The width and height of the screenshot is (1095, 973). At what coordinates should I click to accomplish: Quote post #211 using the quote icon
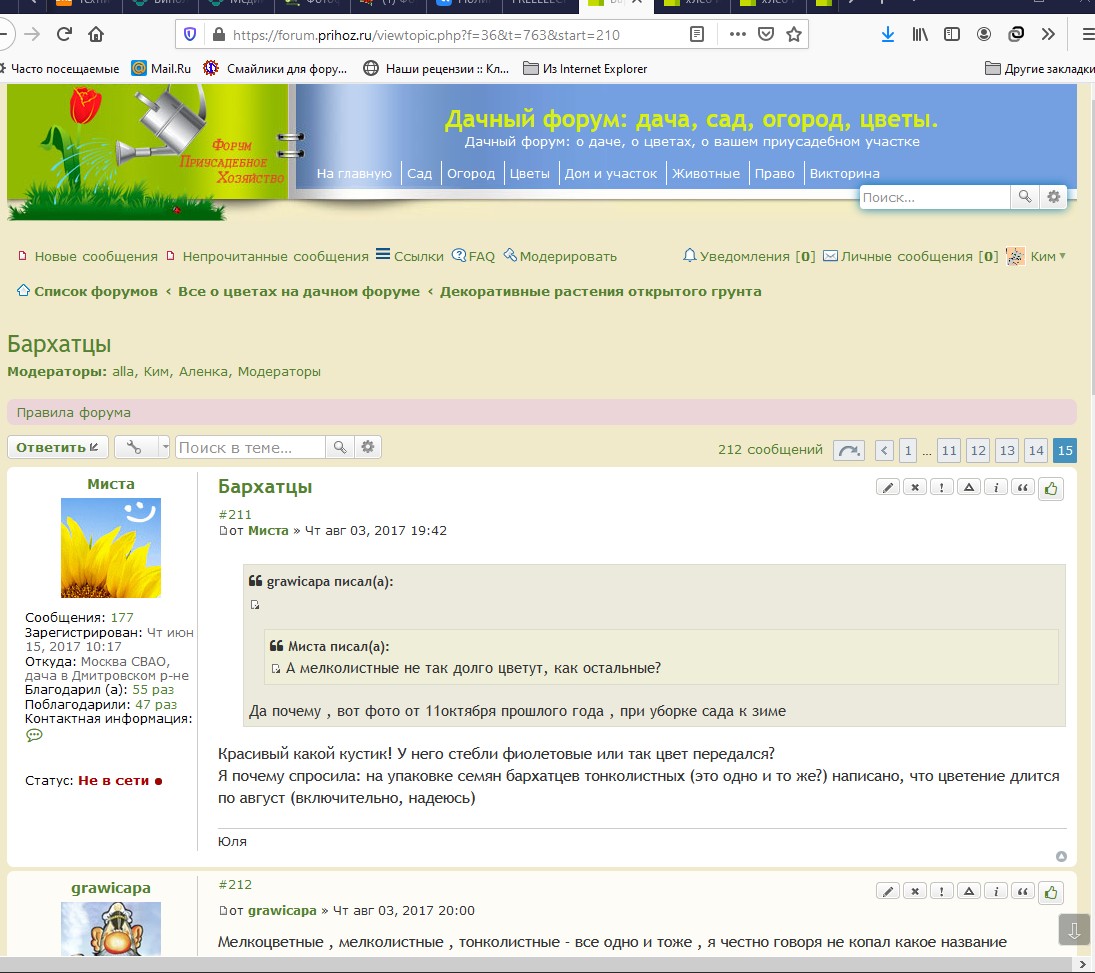tap(1023, 488)
